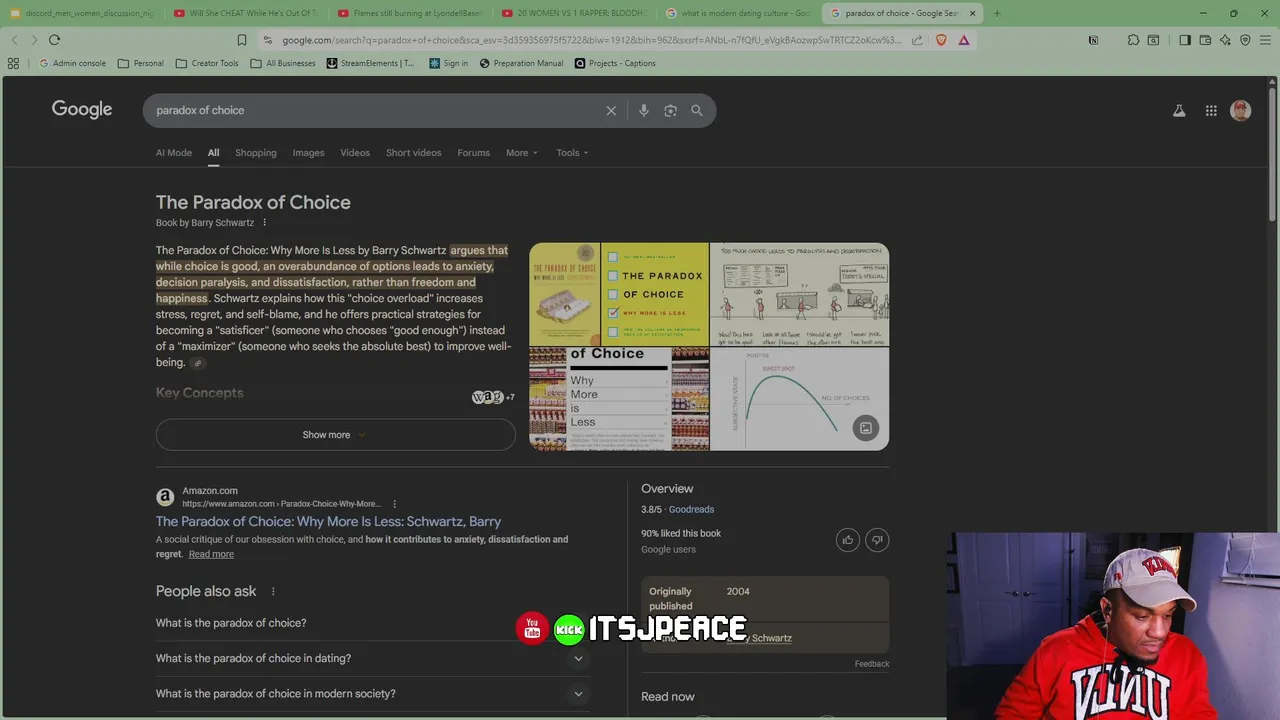Select the Images results tab

click(308, 153)
